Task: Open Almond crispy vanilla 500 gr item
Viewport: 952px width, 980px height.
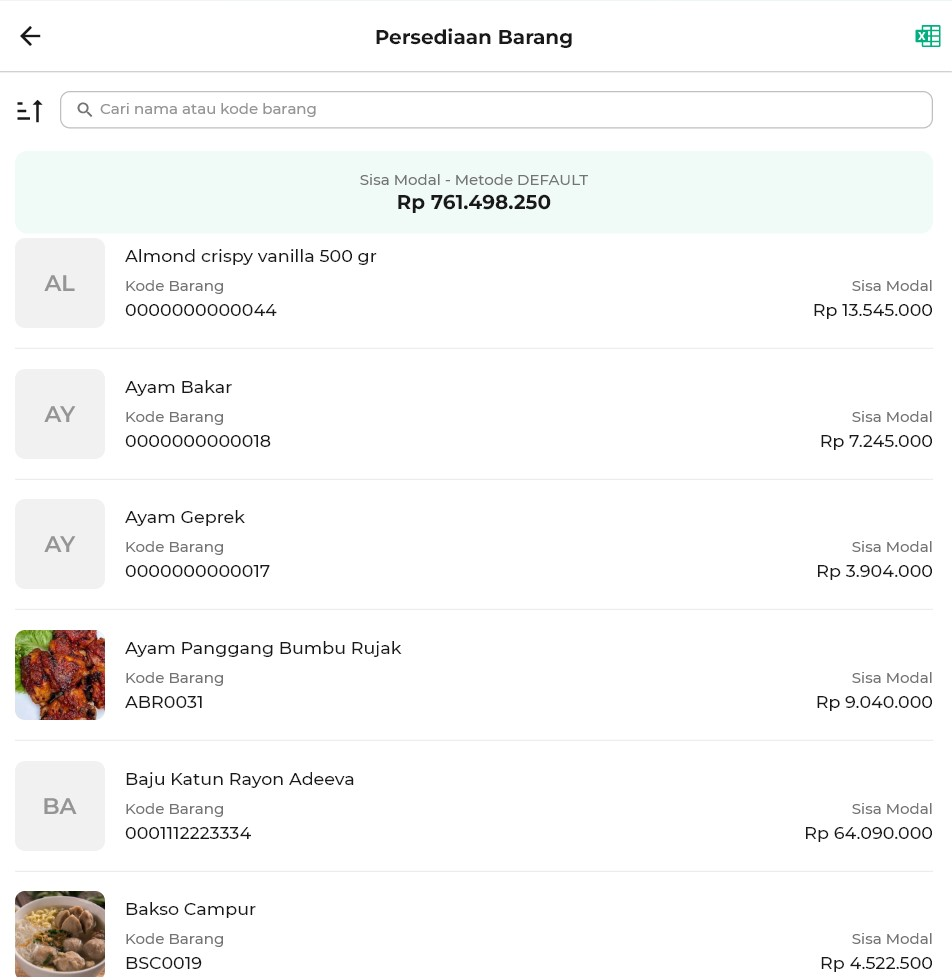Action: pos(251,256)
